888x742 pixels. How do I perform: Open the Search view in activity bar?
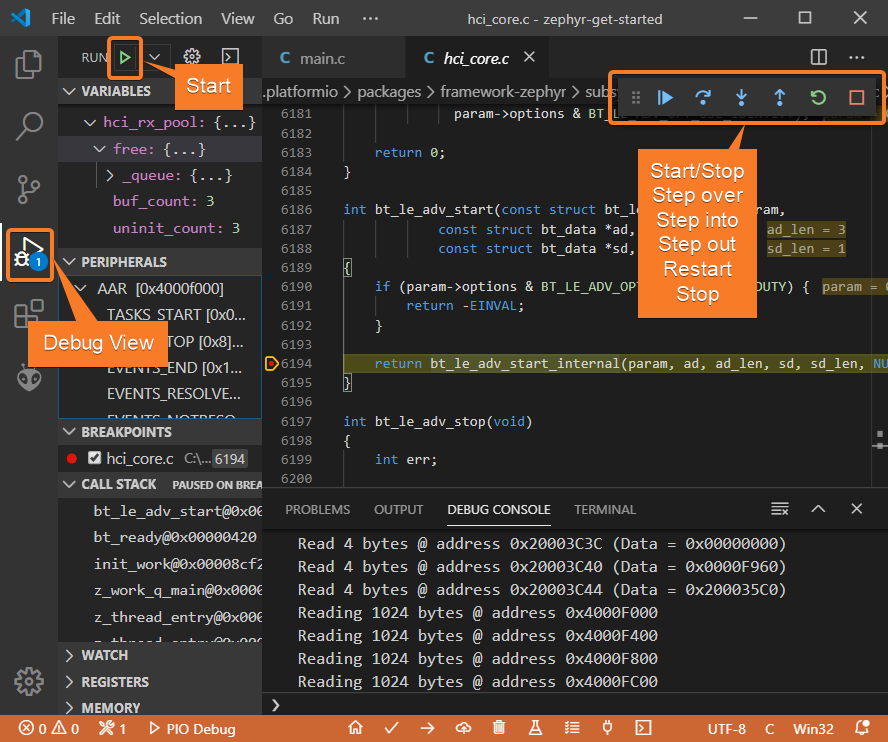tap(28, 126)
